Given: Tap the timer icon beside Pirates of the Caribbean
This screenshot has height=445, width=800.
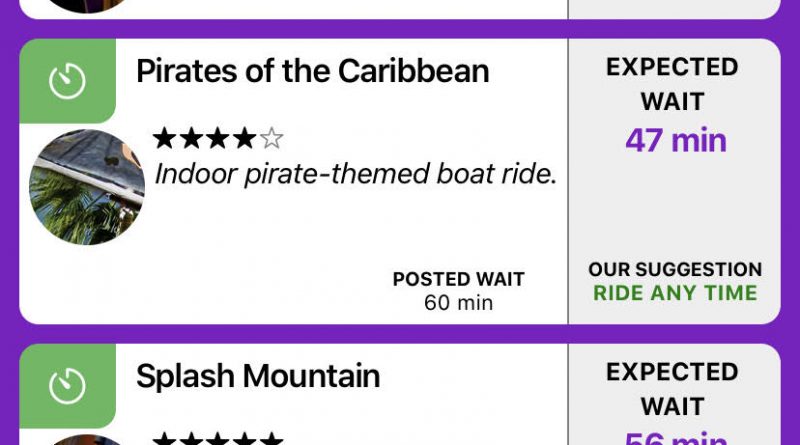Looking at the screenshot, I should pos(67,81).
